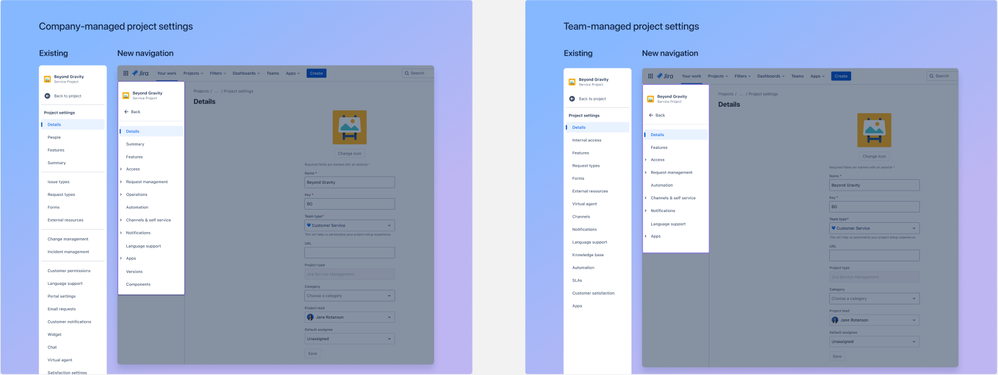Expand Channels & self service in company-managed navigation
998x375 pixels.
coord(121,220)
